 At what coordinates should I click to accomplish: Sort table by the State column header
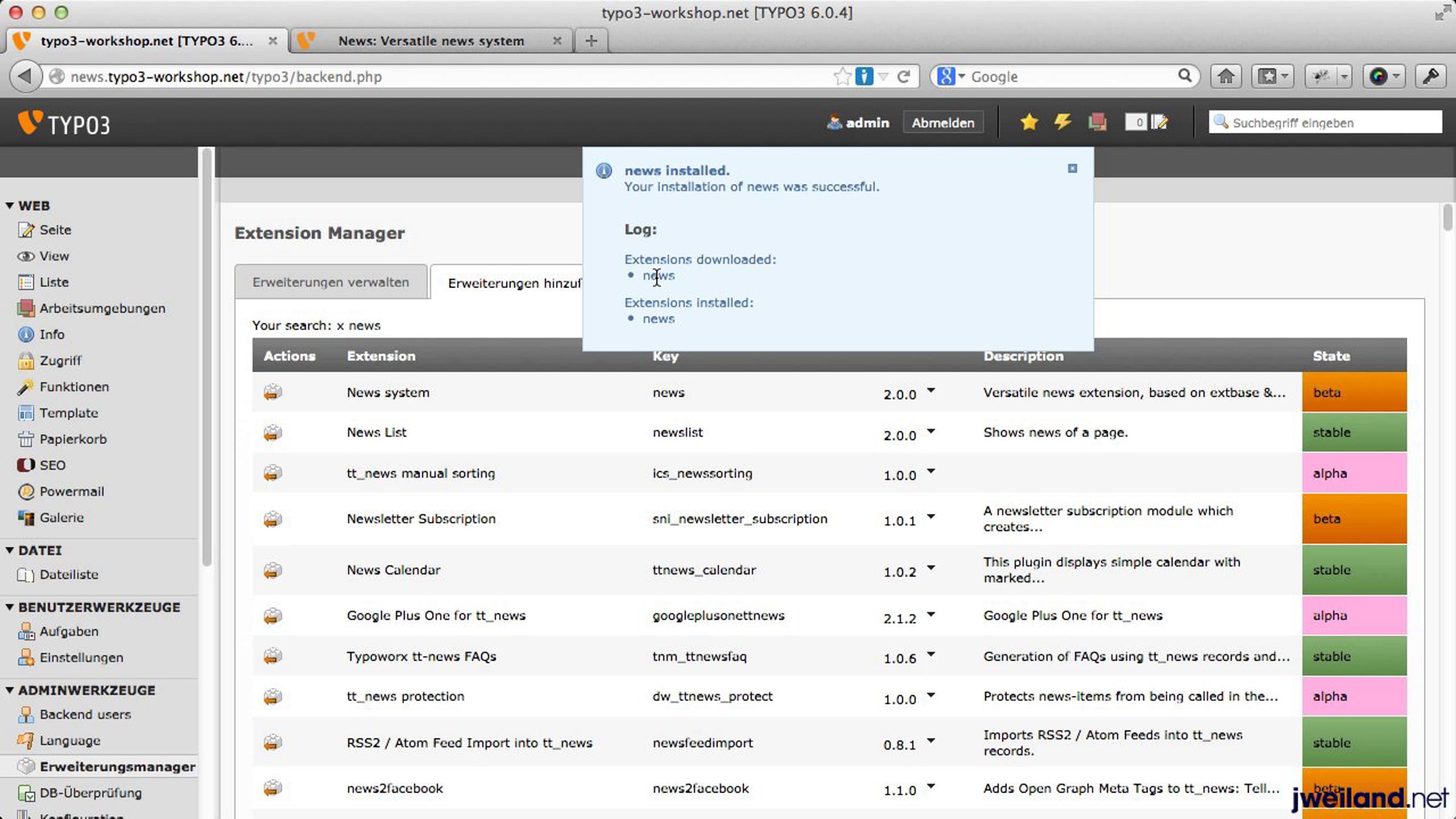click(x=1331, y=356)
